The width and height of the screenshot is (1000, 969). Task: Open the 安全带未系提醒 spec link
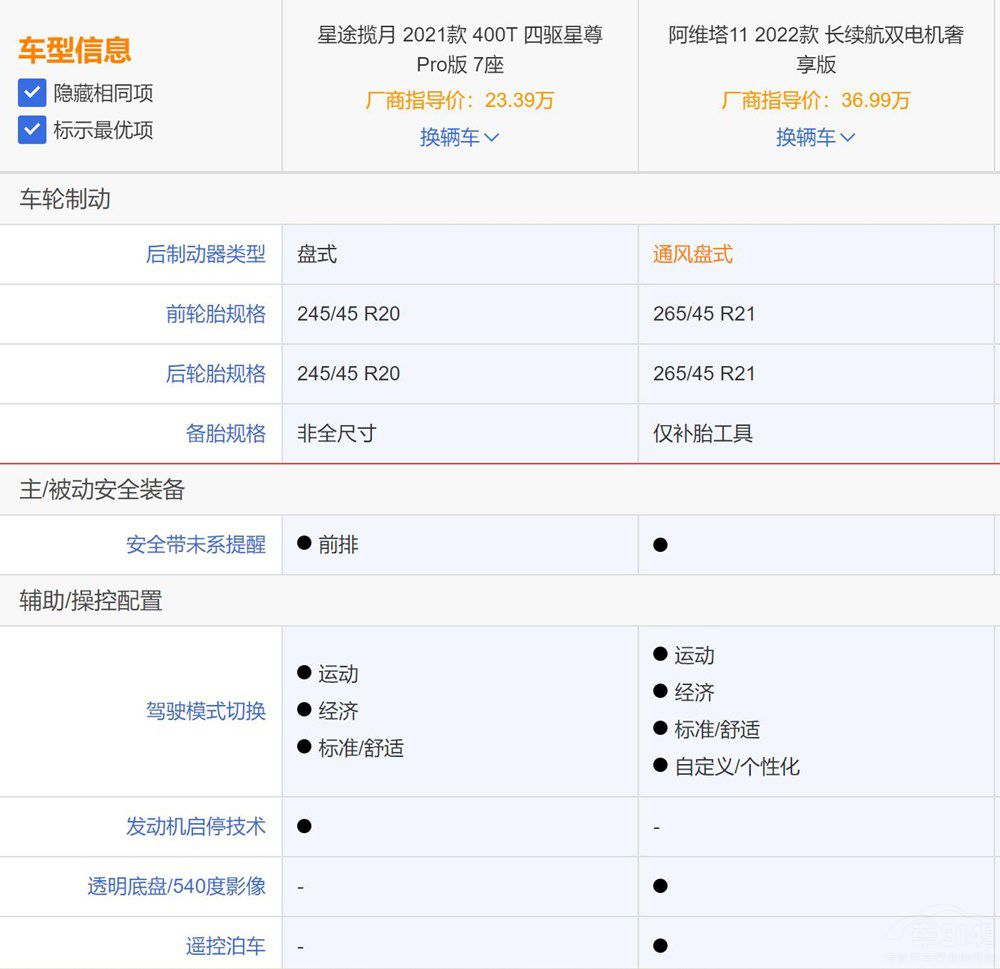point(197,544)
